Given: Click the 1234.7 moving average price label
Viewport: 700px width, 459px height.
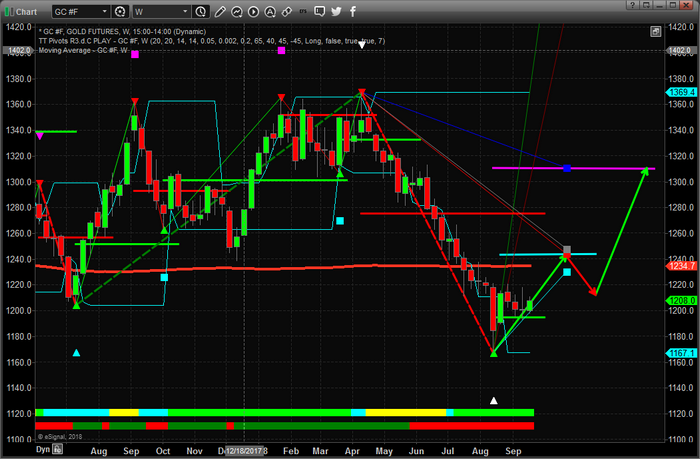Looking at the screenshot, I should click(x=680, y=266).
